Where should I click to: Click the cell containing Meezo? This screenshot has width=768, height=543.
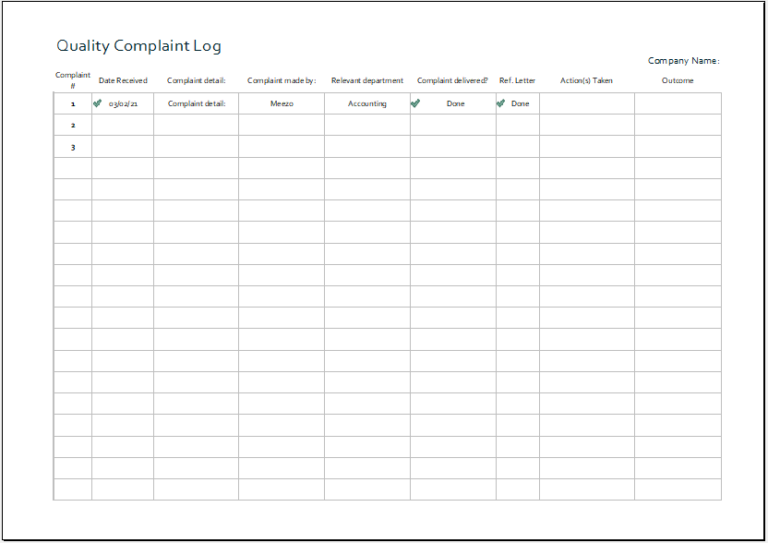pos(281,104)
